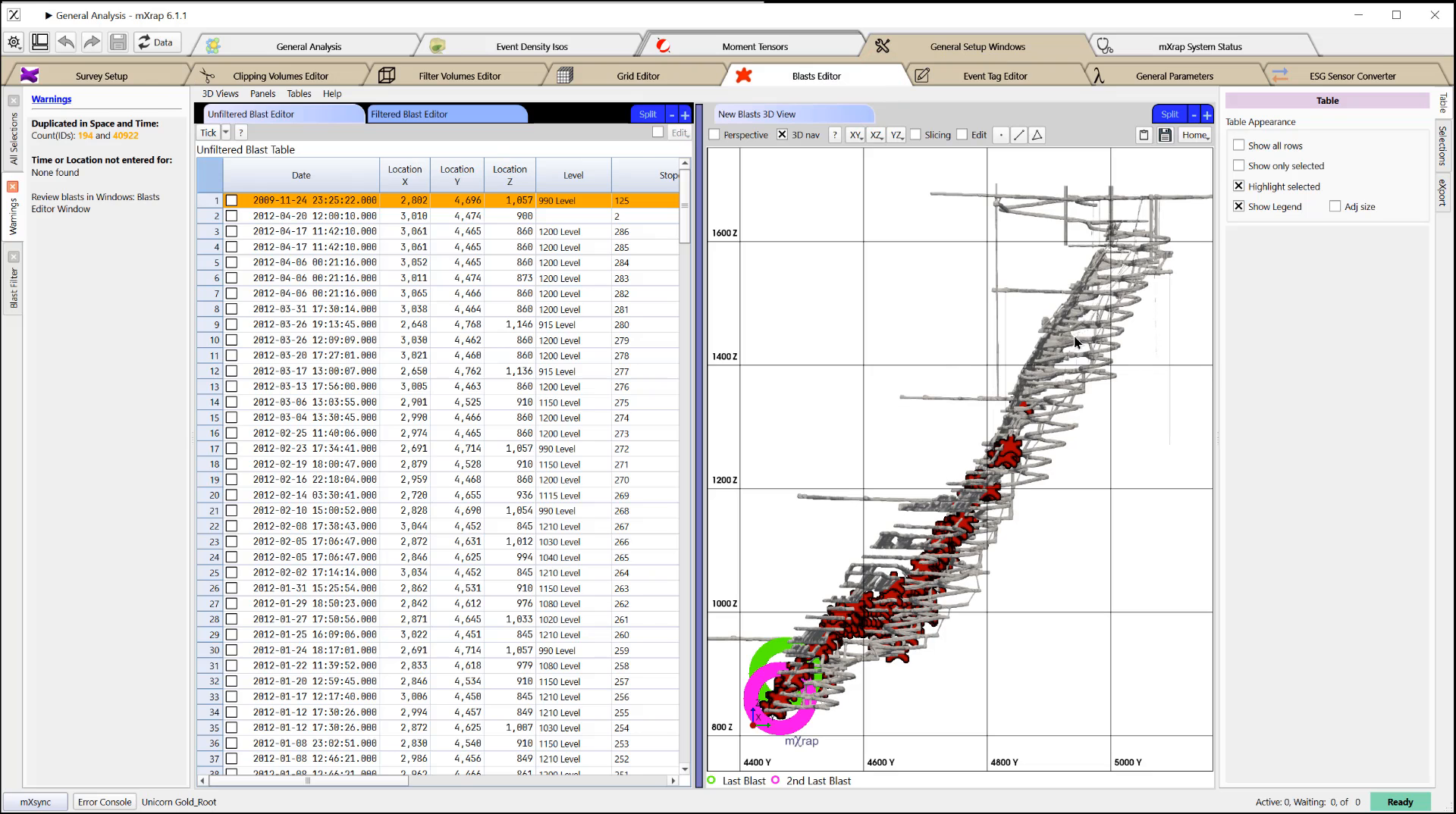This screenshot has width=1456, height=814.
Task: Open the Tick dropdown arrow
Action: (225, 133)
